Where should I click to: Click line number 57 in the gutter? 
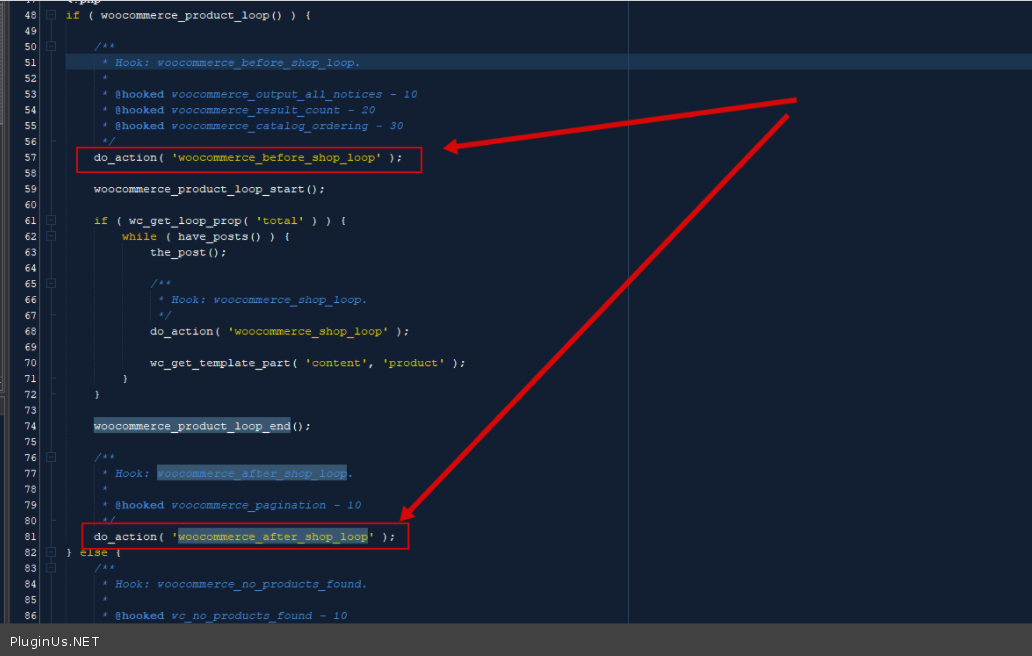point(29,158)
